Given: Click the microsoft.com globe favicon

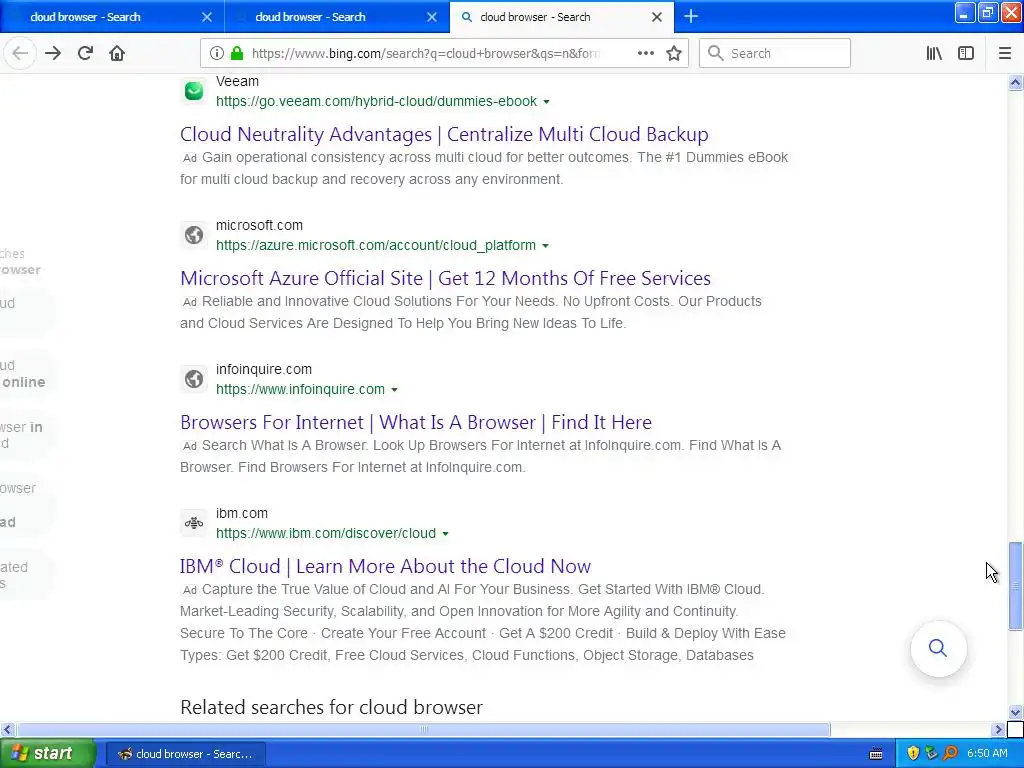Looking at the screenshot, I should coord(194,235).
